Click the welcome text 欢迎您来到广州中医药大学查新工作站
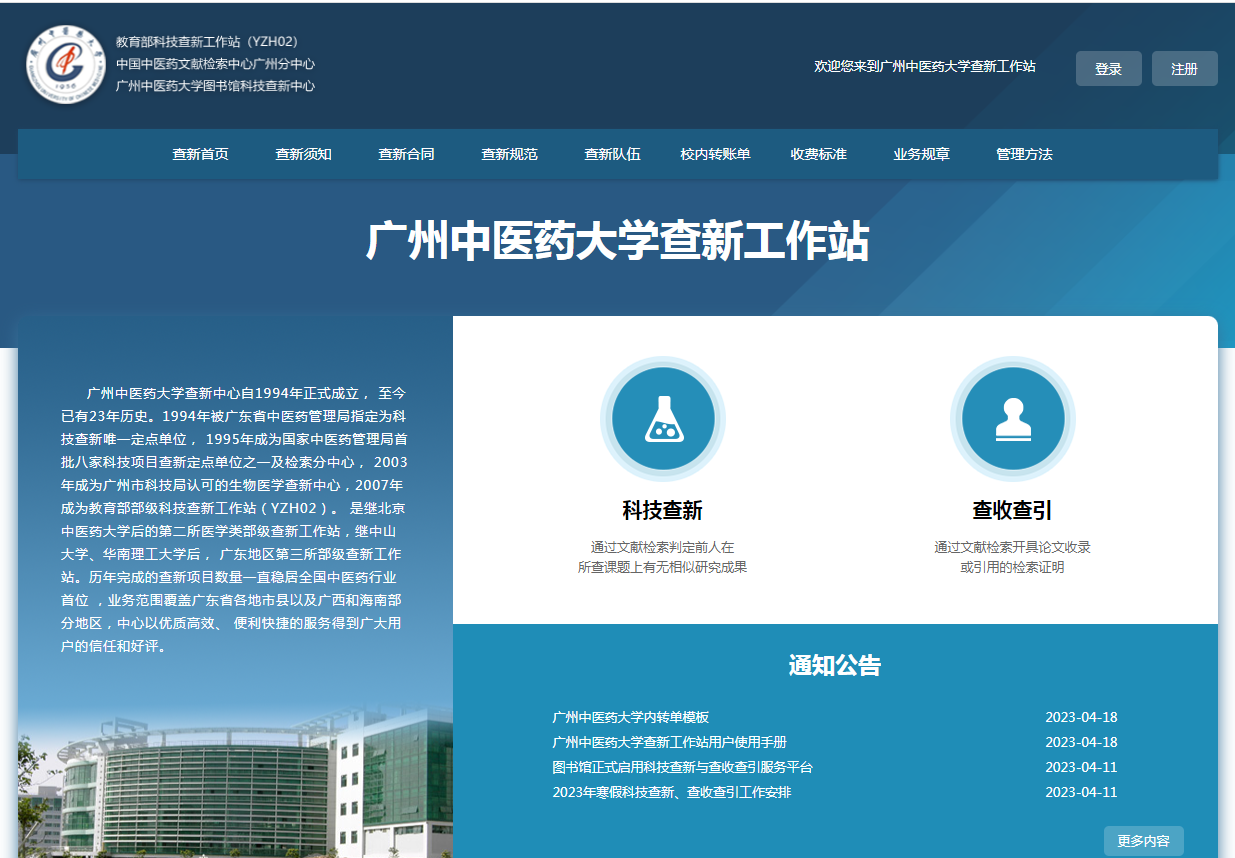1235x858 pixels. pyautogui.click(x=925, y=66)
